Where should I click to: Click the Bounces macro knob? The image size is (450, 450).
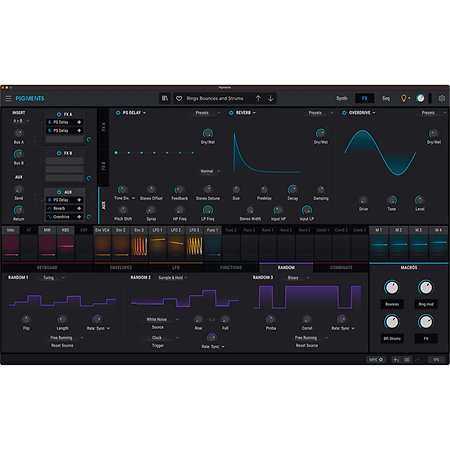392,287
